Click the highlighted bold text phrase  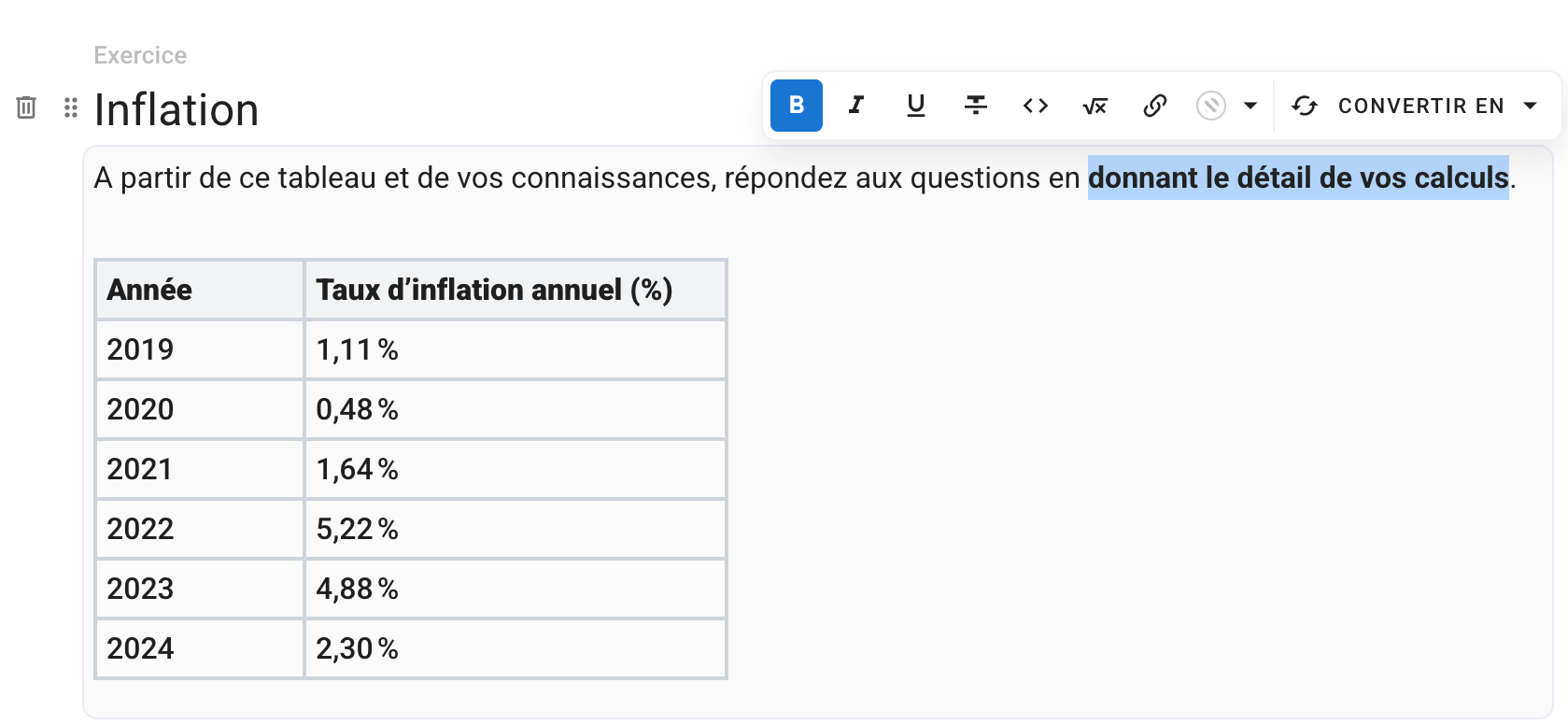[x=1297, y=178]
